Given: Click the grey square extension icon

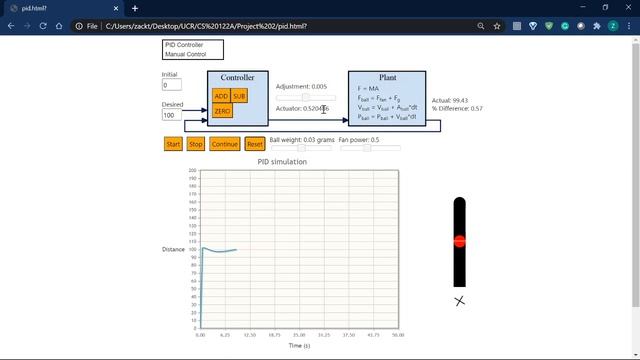Looking at the screenshot, I should [517, 26].
